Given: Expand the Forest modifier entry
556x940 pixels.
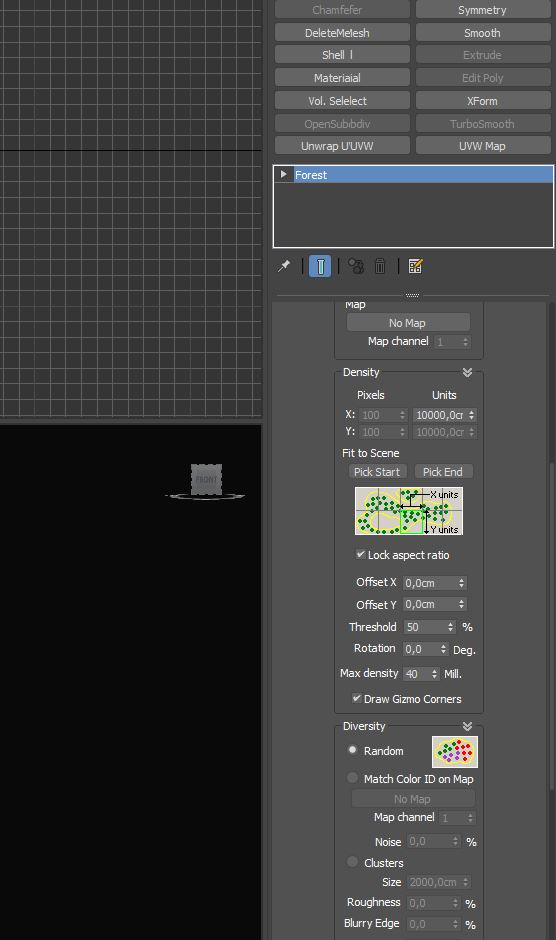Looking at the screenshot, I should click(x=284, y=174).
